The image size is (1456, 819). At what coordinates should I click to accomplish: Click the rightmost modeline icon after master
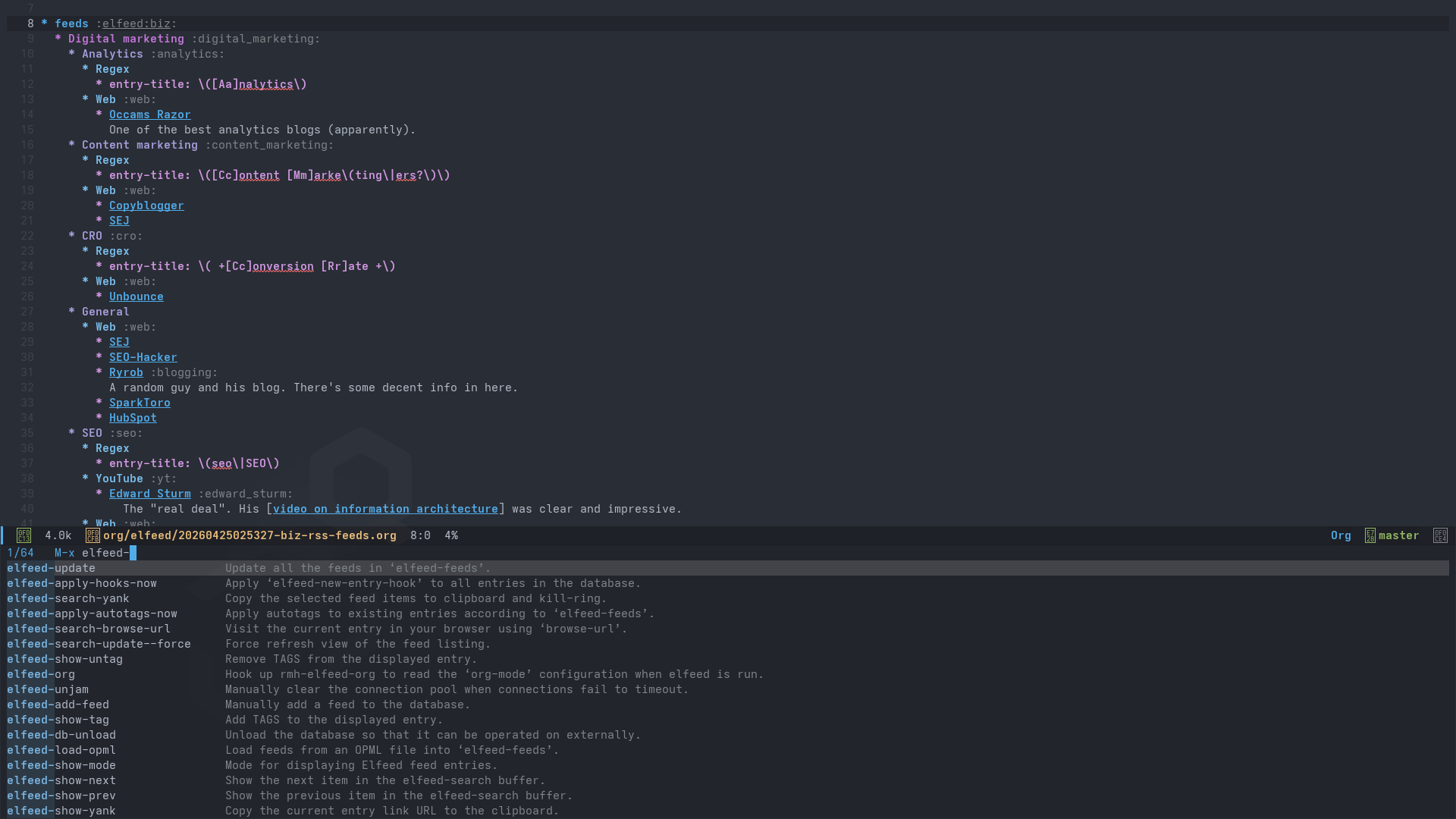tap(1440, 535)
